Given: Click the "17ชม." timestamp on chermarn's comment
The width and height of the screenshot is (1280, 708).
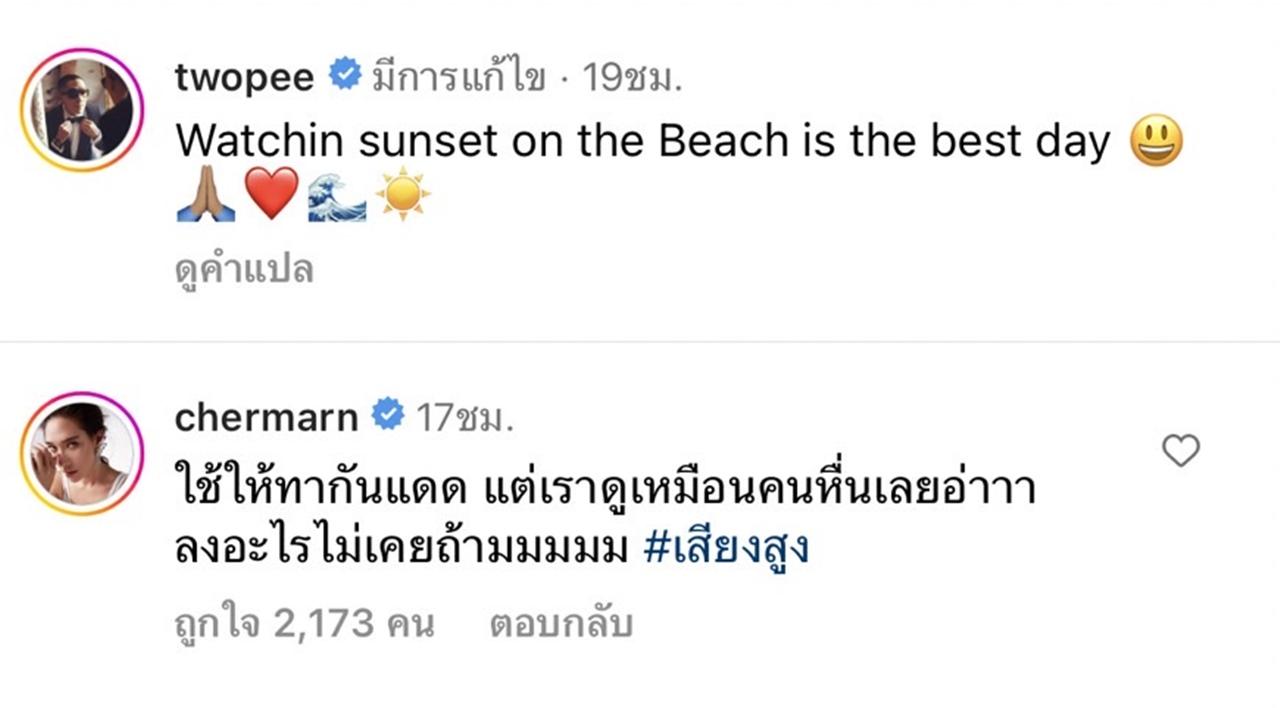Looking at the screenshot, I should 464,417.
